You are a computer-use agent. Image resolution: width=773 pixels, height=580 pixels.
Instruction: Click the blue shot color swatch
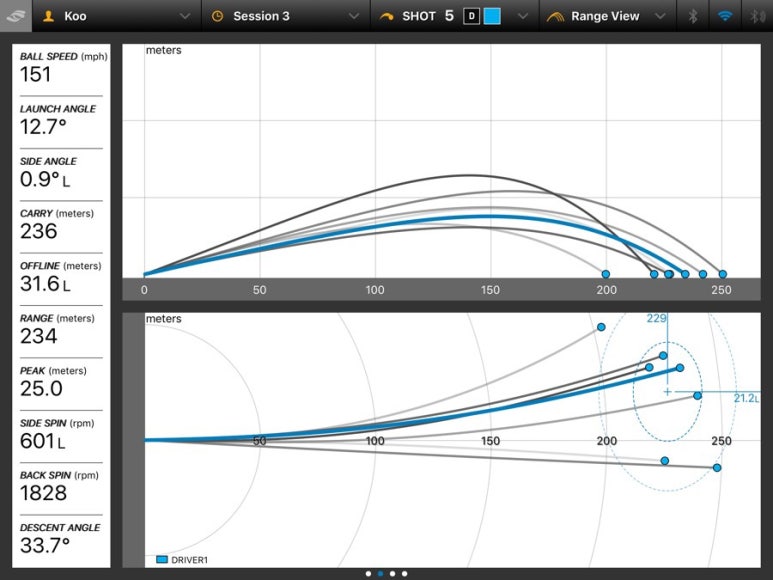coord(492,16)
